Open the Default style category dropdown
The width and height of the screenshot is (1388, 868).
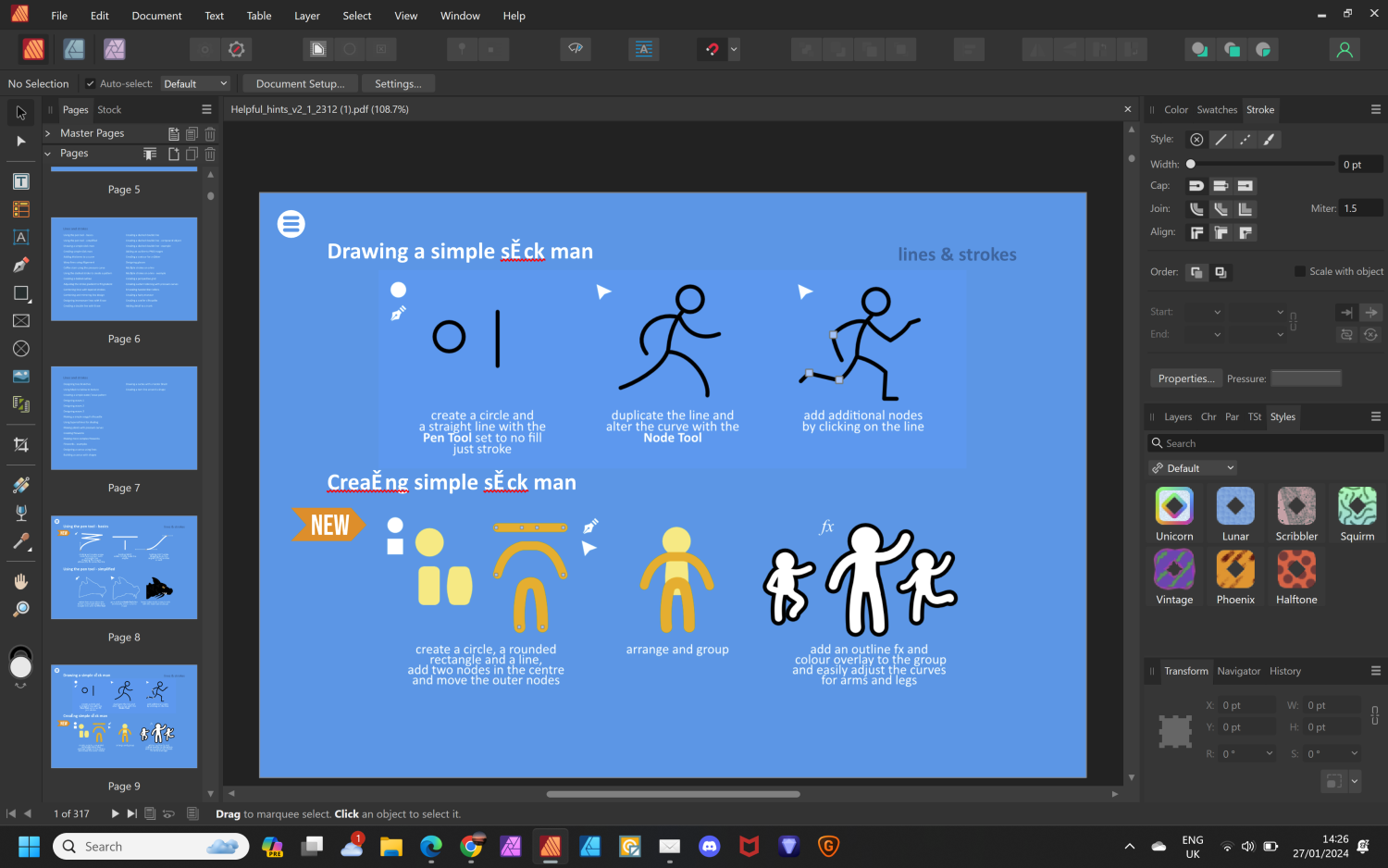click(x=1192, y=467)
